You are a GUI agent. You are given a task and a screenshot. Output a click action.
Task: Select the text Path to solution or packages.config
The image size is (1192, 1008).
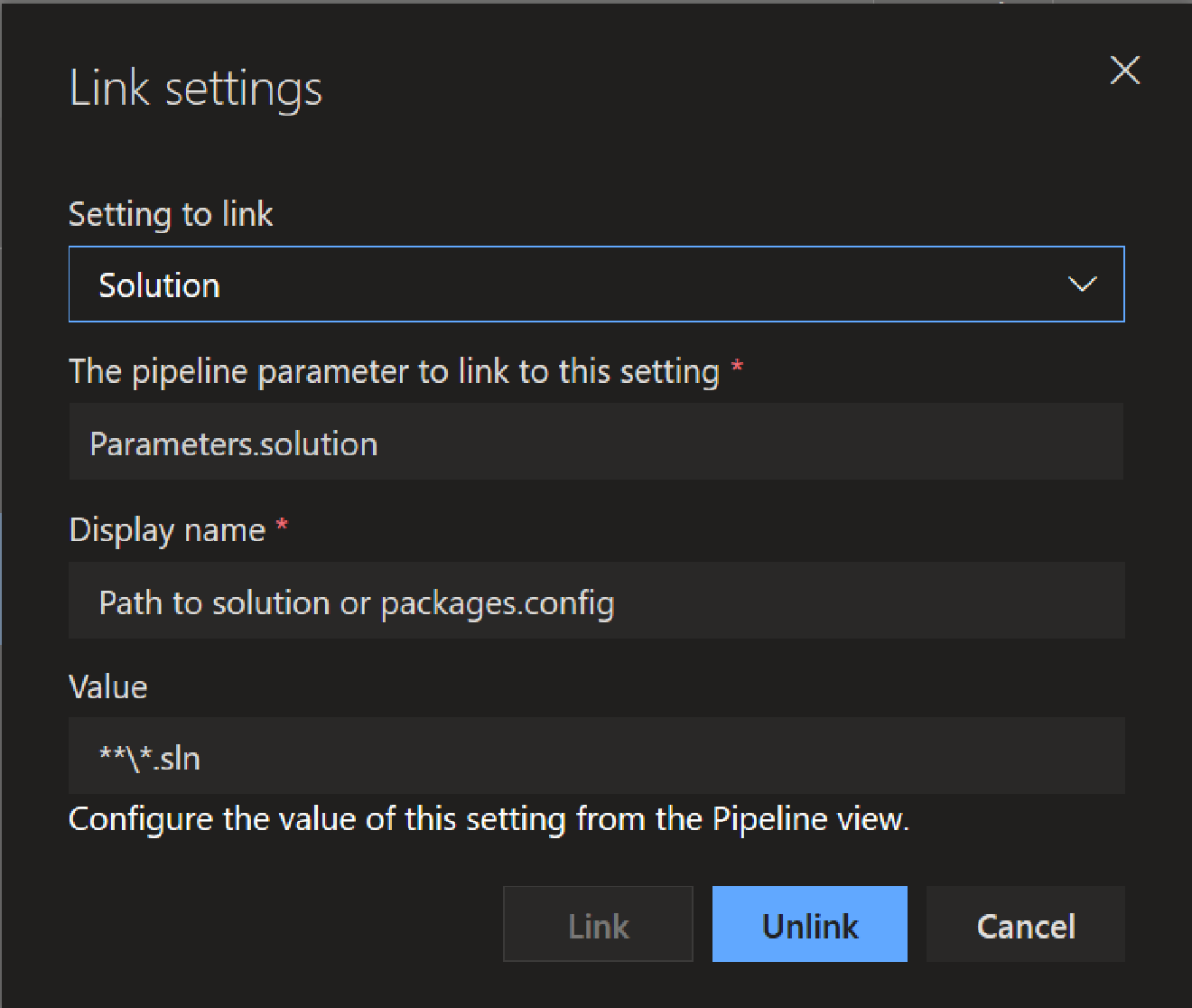click(357, 602)
